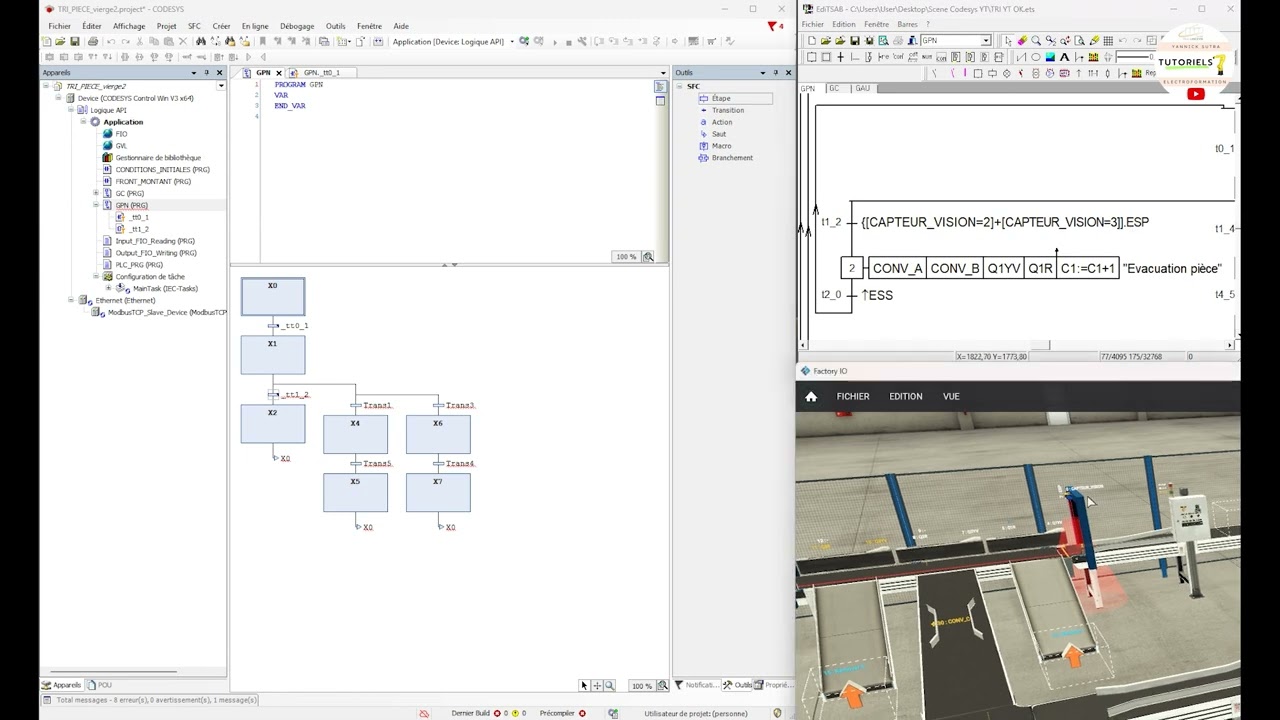This screenshot has height=720, width=1280.
Task: Click the Save icon in EdiTSAB toolbar
Action: pos(855,41)
